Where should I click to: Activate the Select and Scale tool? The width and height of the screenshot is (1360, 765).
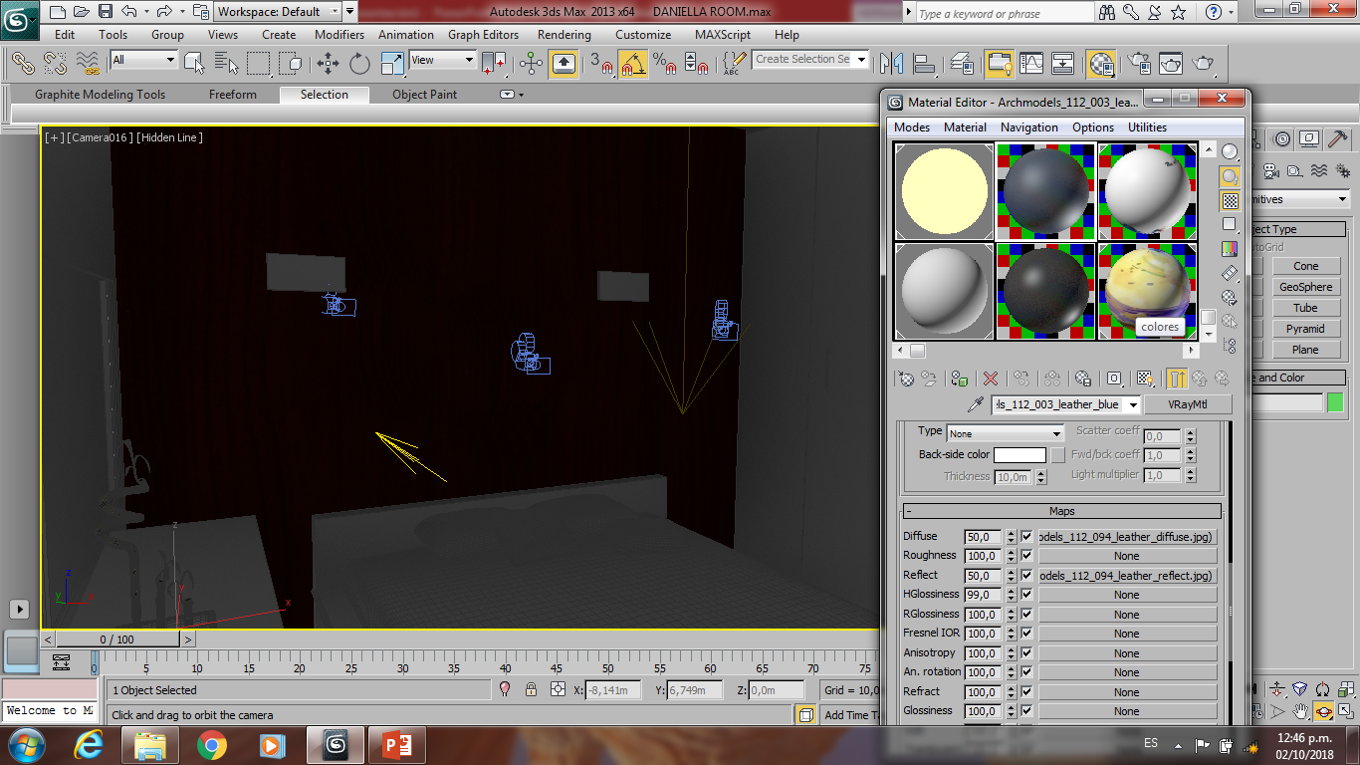point(392,63)
